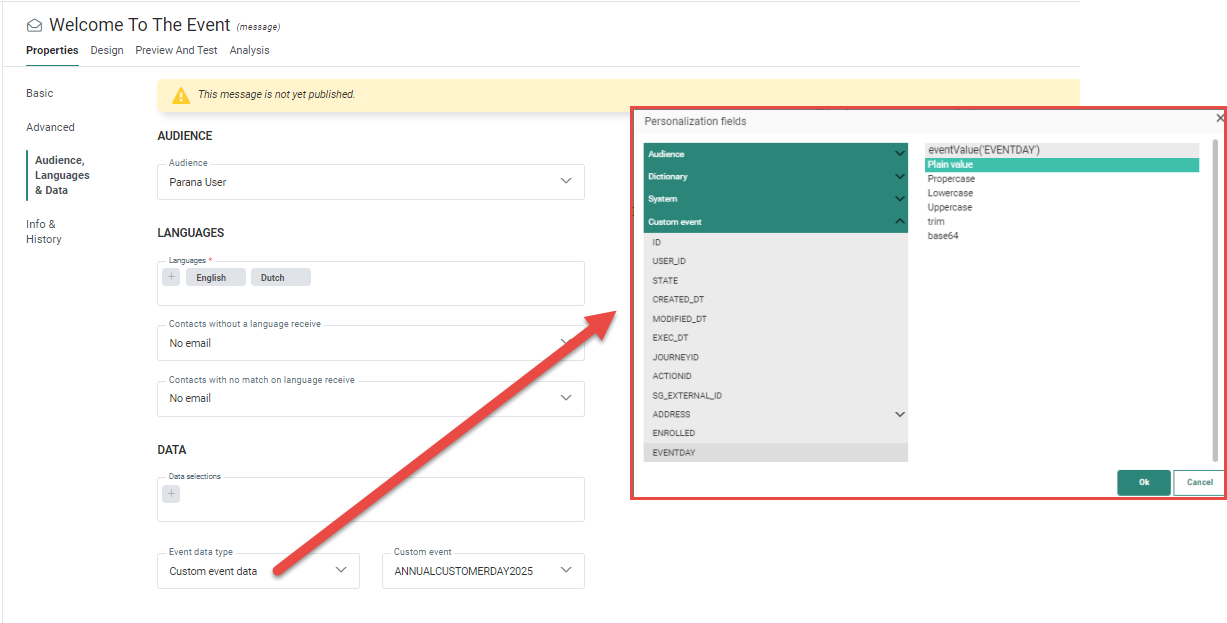The image size is (1227, 623).
Task: Collapse the Custom event section
Action: (x=899, y=221)
